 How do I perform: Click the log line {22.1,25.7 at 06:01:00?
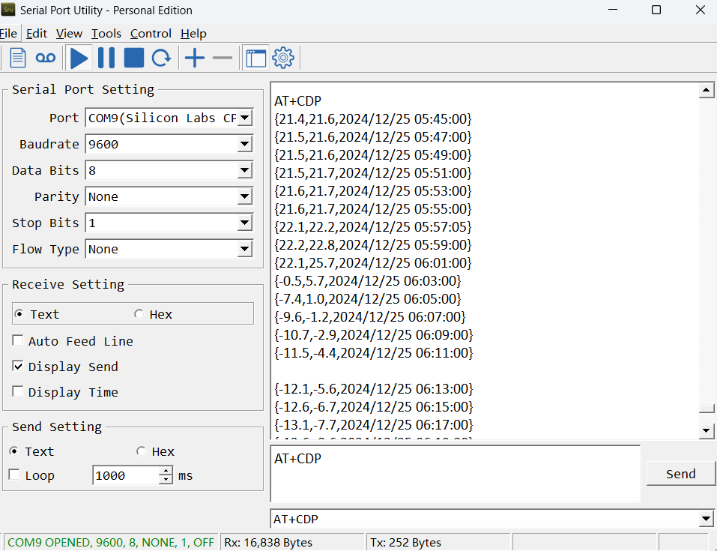[x=373, y=263]
